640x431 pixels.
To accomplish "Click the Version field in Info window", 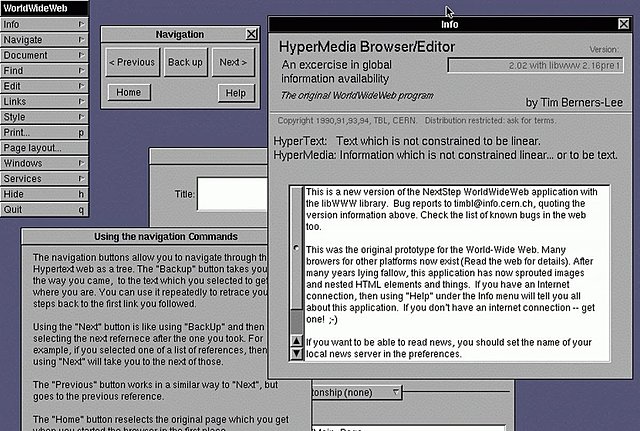I will [x=536, y=65].
